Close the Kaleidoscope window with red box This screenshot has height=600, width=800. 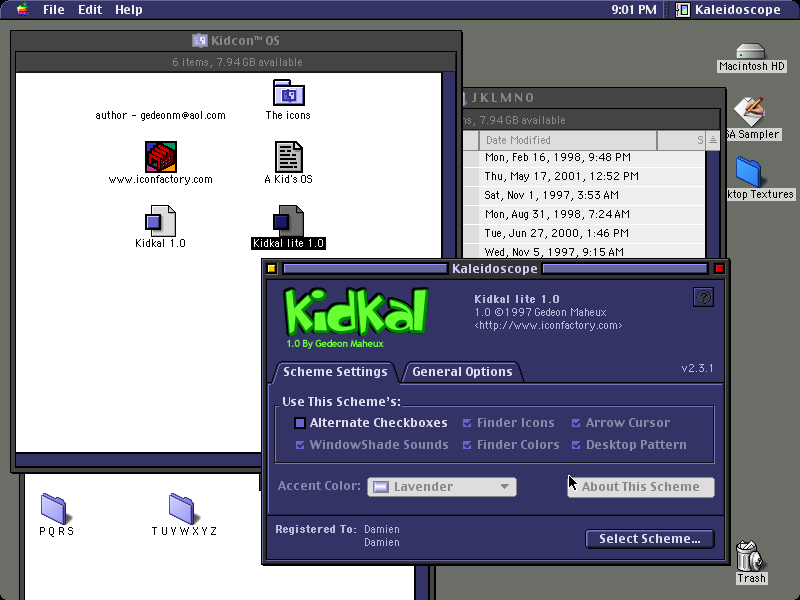click(719, 268)
